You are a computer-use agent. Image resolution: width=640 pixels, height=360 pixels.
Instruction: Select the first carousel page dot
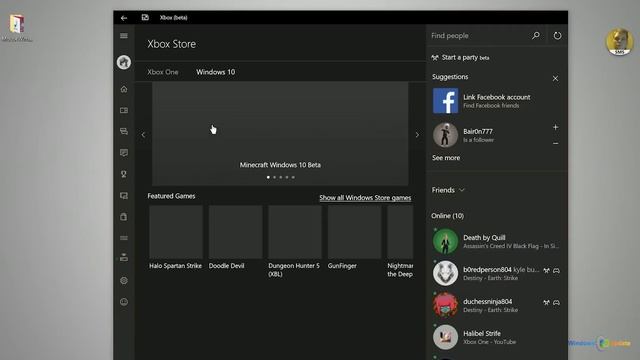pyautogui.click(x=268, y=177)
